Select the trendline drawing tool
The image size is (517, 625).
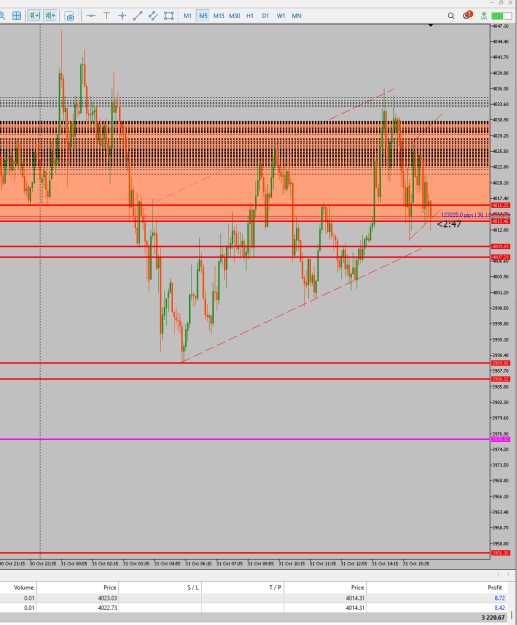(x=138, y=16)
